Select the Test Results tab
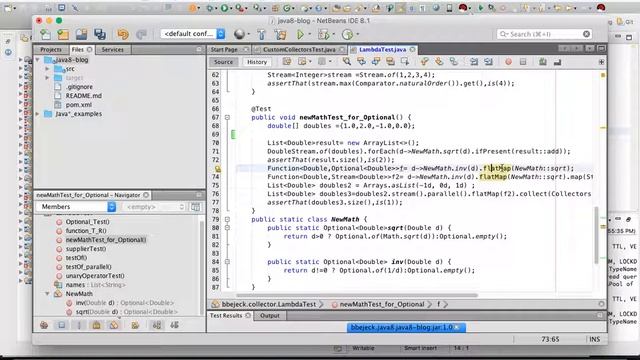This screenshot has height=360, width=640. pyautogui.click(x=226, y=316)
